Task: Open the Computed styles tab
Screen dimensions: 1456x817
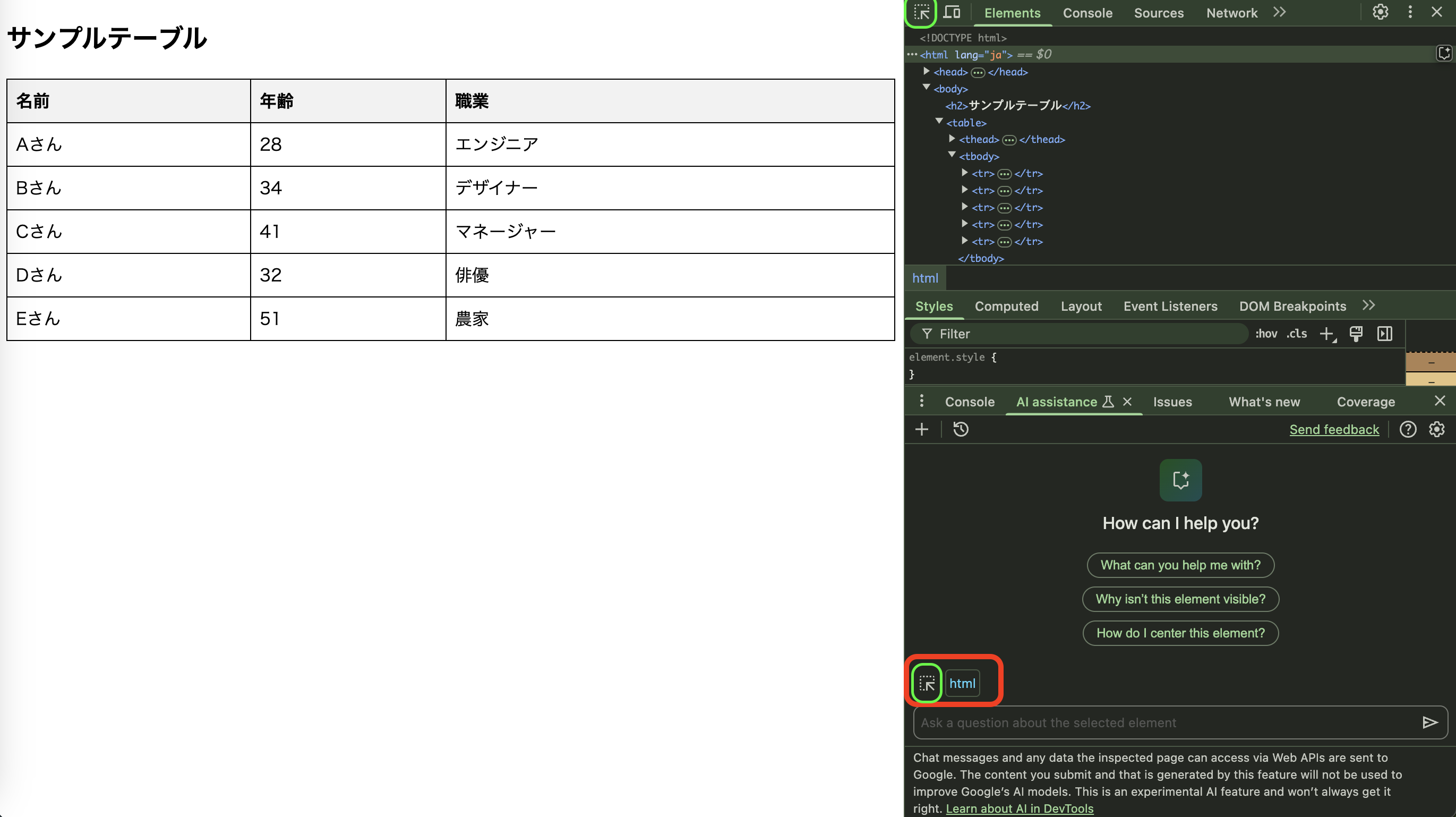Action: (1007, 306)
